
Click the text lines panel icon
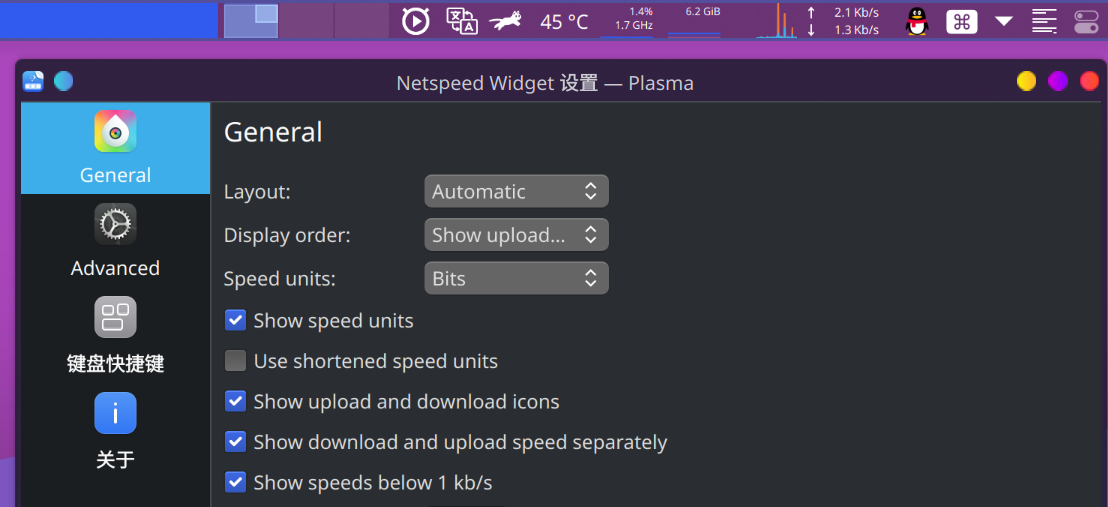pos(1044,21)
